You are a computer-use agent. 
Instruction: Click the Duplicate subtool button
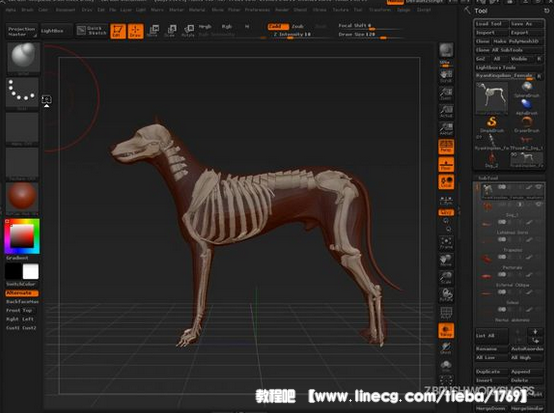[x=491, y=372]
